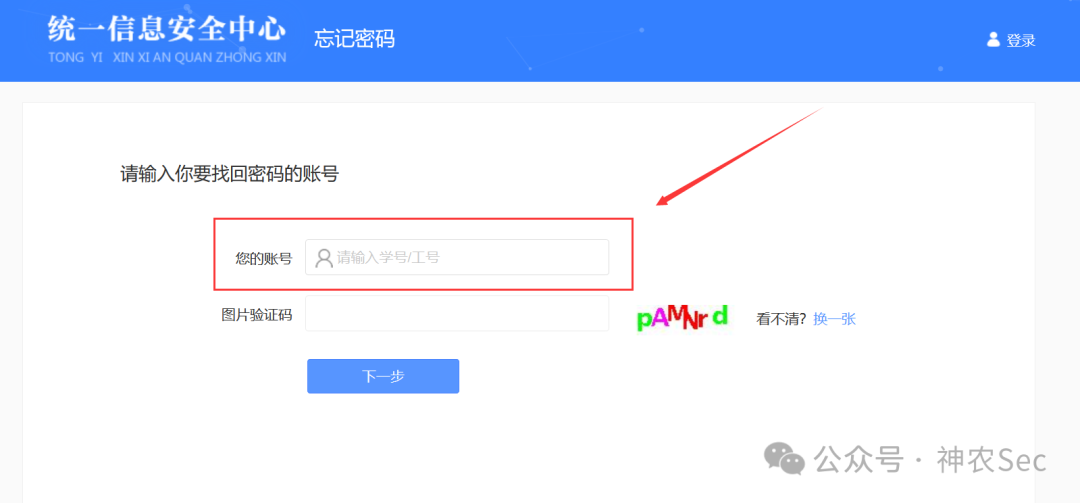
Task: Click the 您的账号 label
Action: (x=263, y=258)
